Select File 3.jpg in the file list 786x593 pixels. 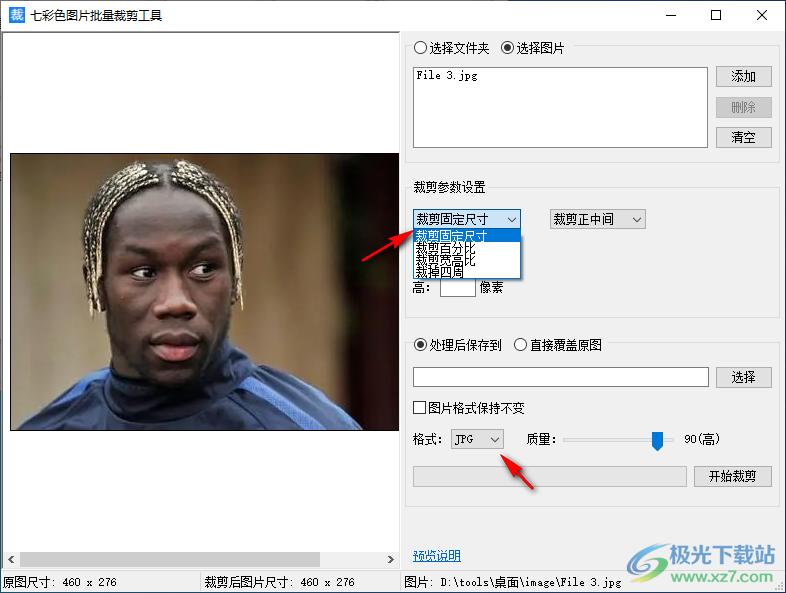coord(447,76)
